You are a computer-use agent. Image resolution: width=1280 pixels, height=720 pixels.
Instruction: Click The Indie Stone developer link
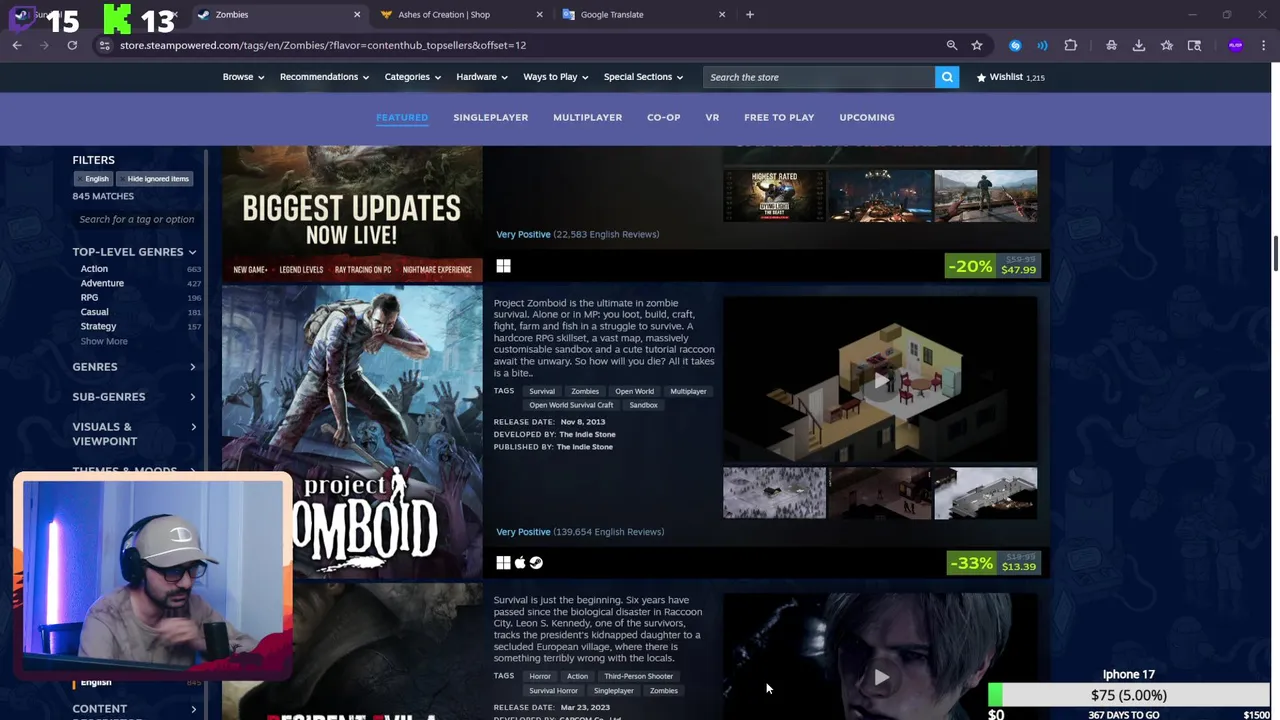pyautogui.click(x=587, y=434)
